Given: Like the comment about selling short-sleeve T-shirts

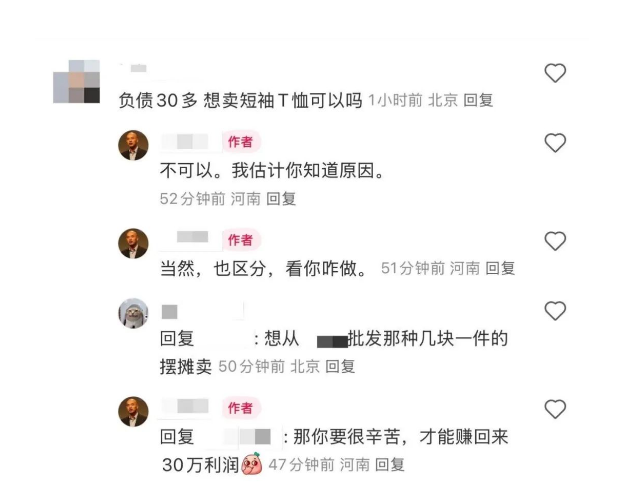Looking at the screenshot, I should [555, 73].
